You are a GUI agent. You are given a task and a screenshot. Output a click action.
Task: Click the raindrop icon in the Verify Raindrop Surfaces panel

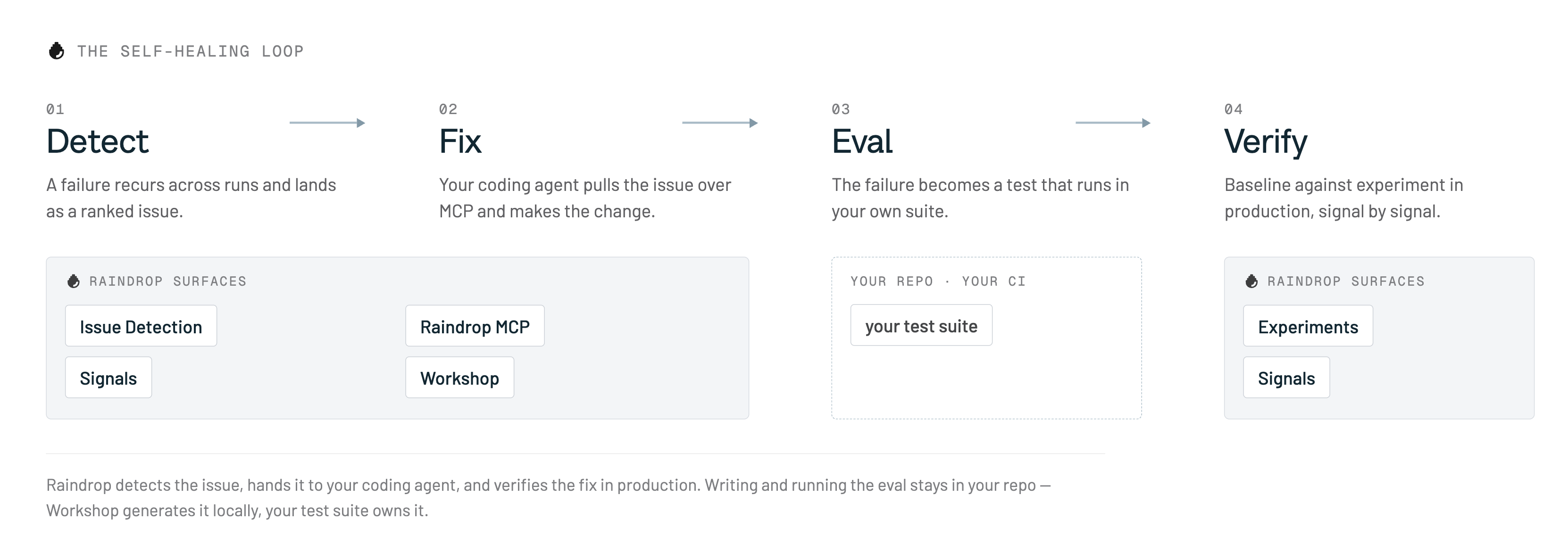(x=1251, y=281)
